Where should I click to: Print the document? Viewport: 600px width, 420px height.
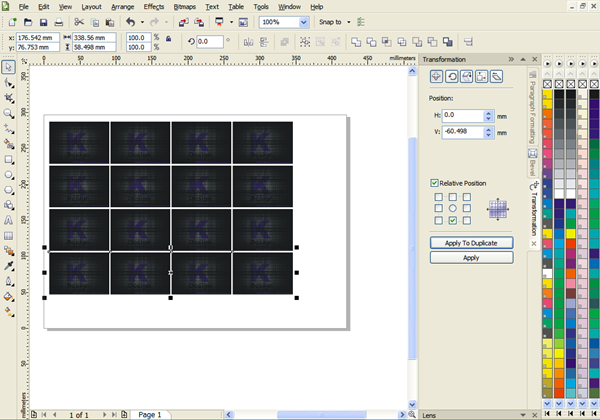pyautogui.click(x=59, y=22)
